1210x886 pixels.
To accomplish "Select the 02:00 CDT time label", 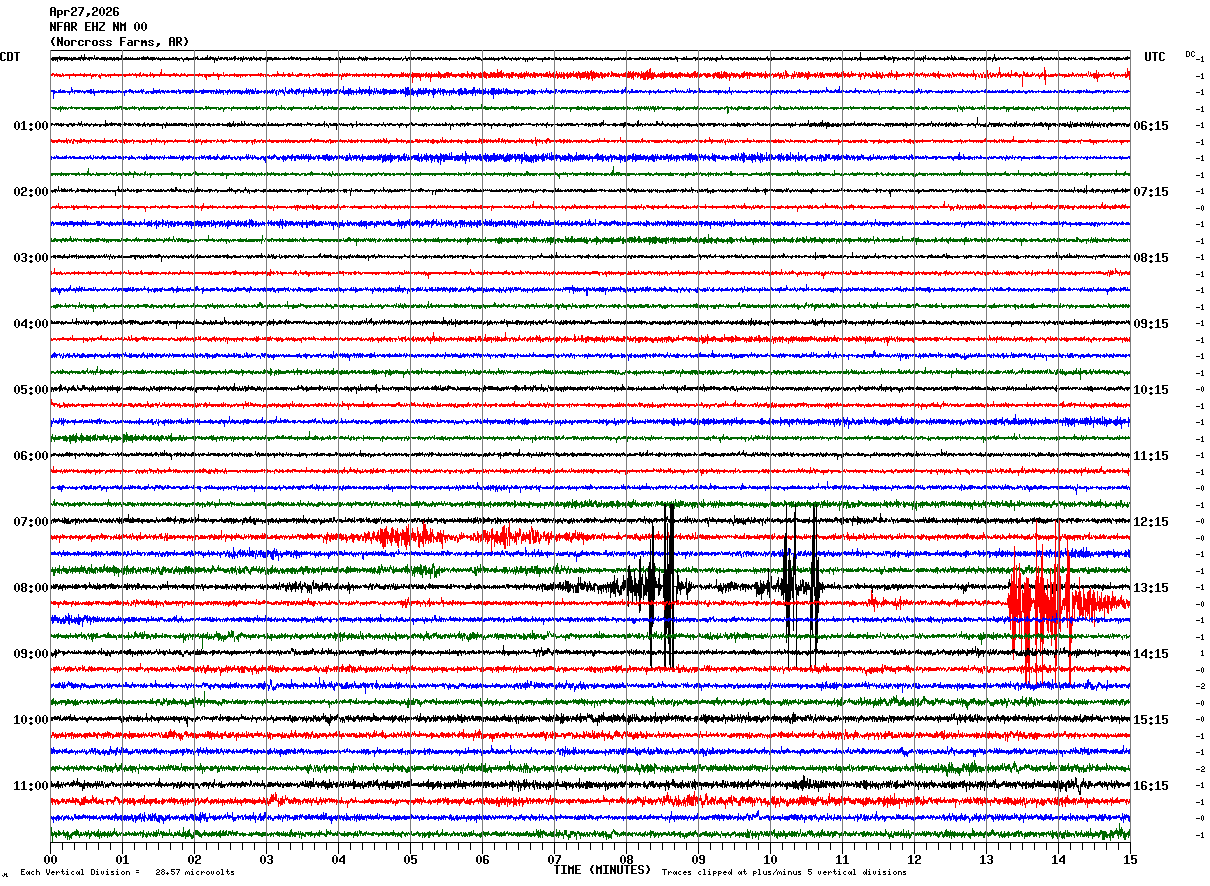I will (x=31, y=192).
